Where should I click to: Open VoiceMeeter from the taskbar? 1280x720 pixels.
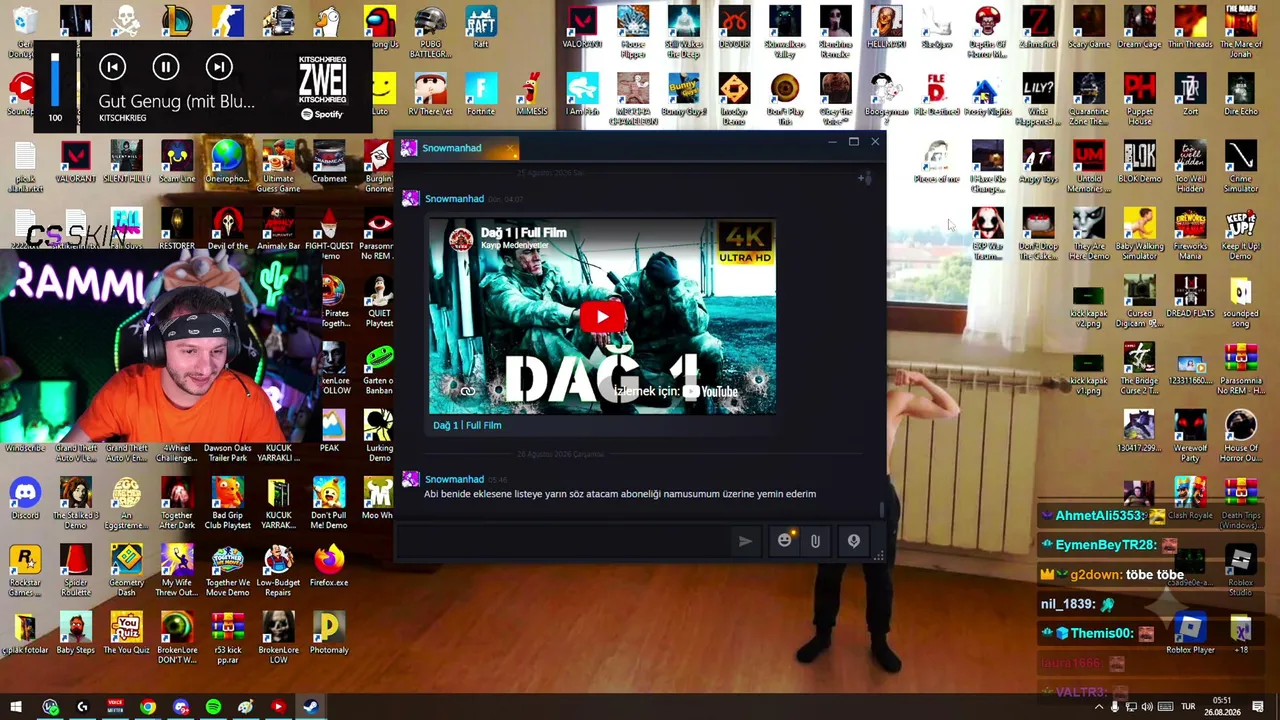[115, 707]
